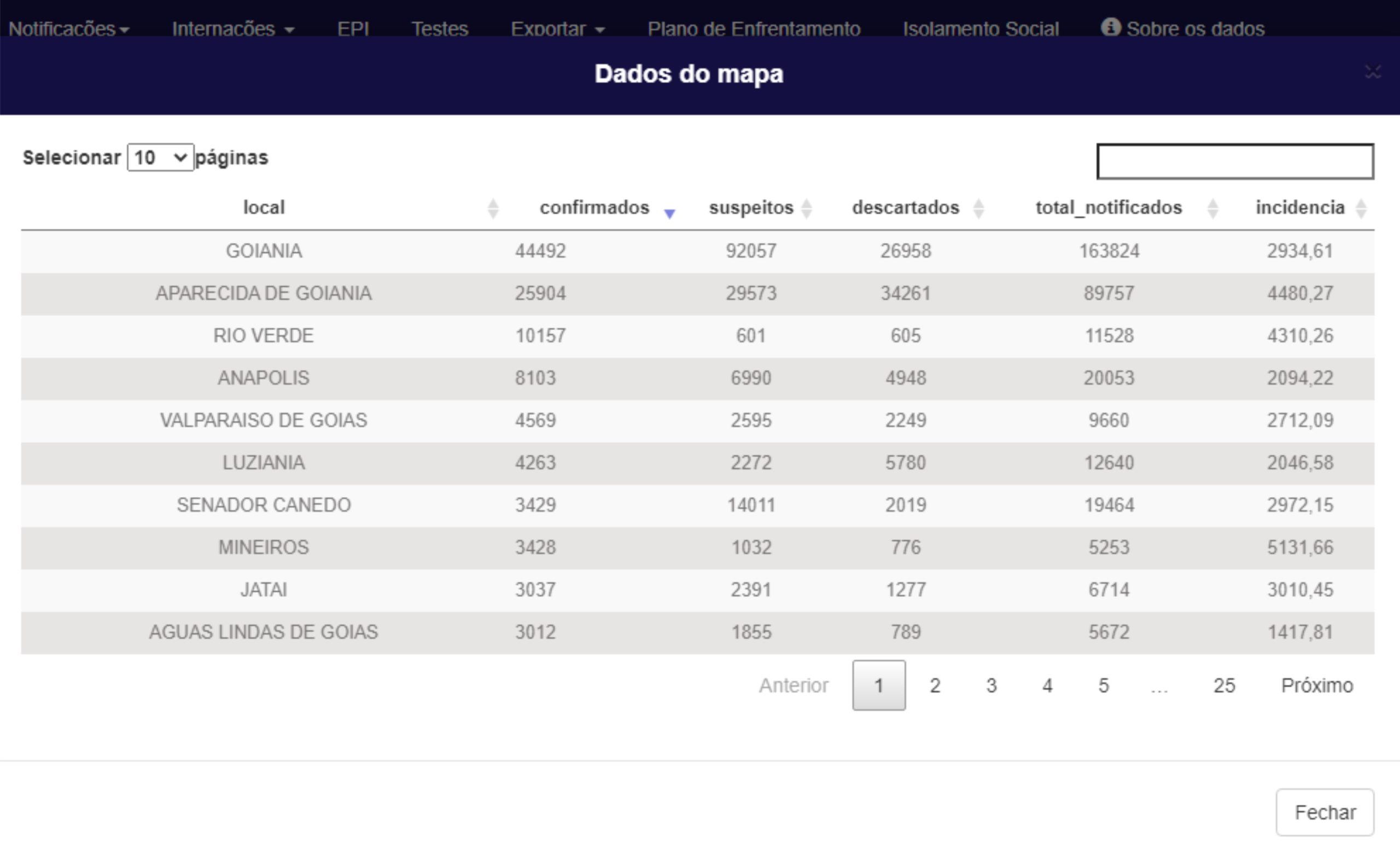1400x861 pixels.
Task: Select the APARECIDA DE GOIANIA cell
Action: click(264, 293)
